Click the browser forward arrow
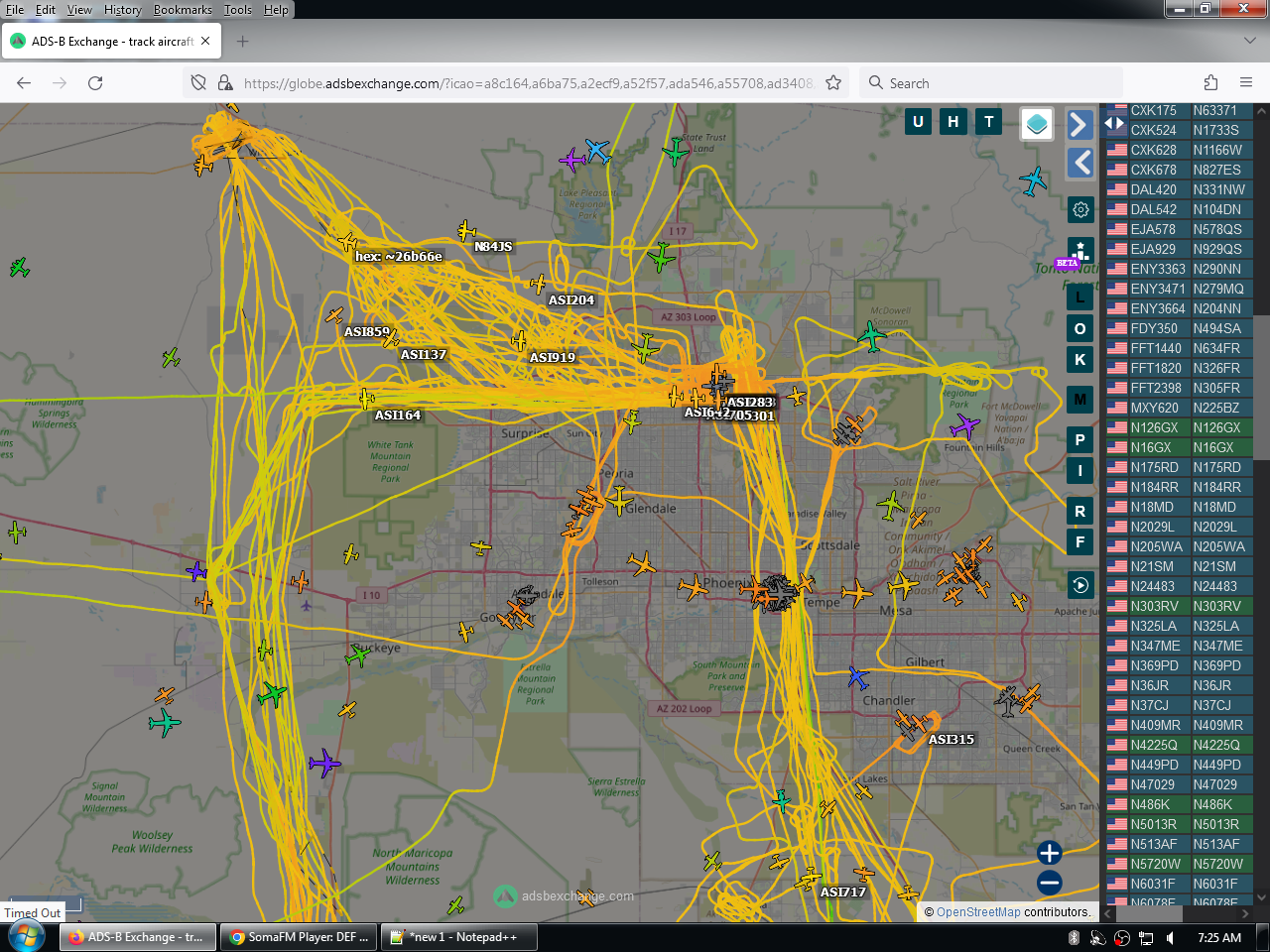Viewport: 1270px width, 952px height. (60, 83)
